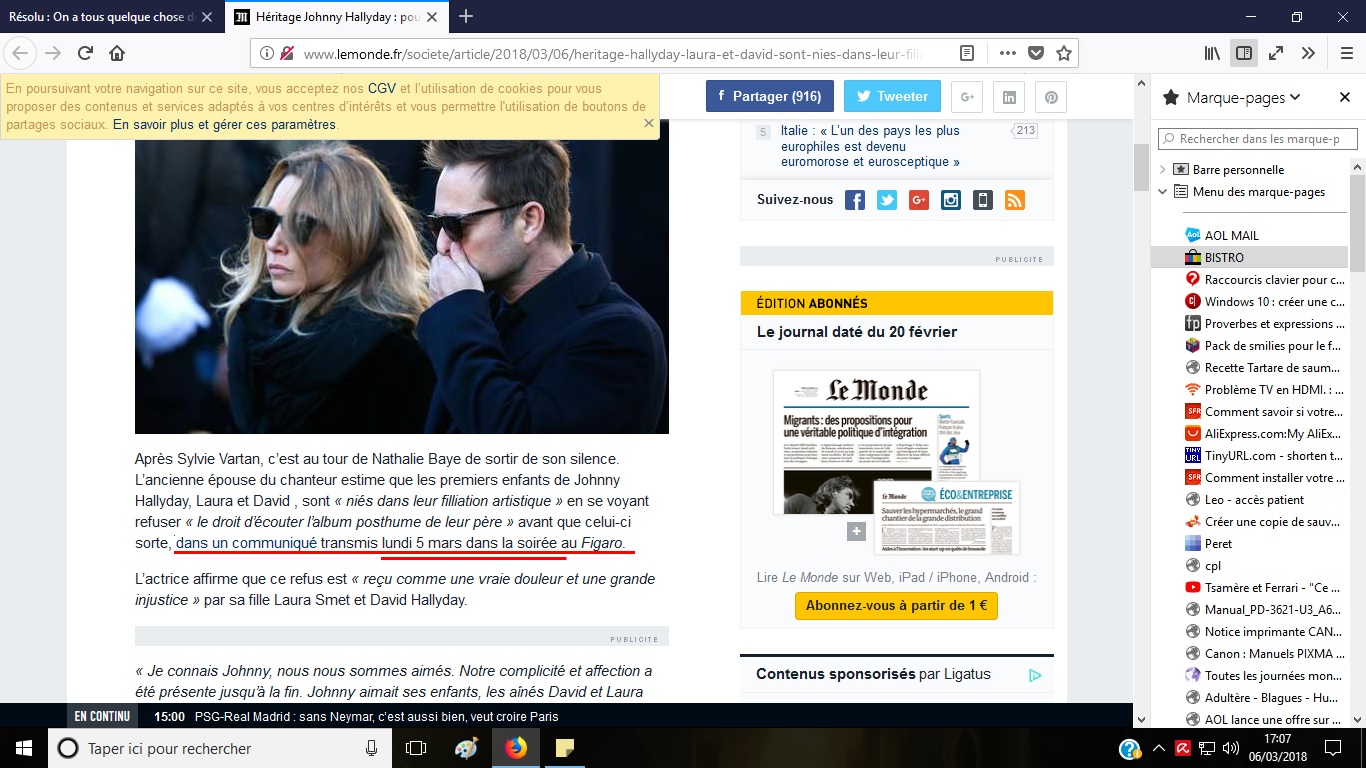Show hidden system tray icons
1366x768 pixels.
pos(1159,748)
